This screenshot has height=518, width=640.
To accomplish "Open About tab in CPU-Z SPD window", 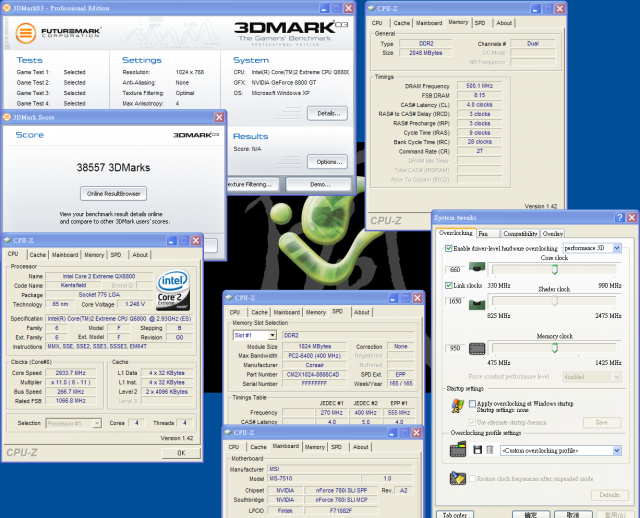I will [362, 312].
